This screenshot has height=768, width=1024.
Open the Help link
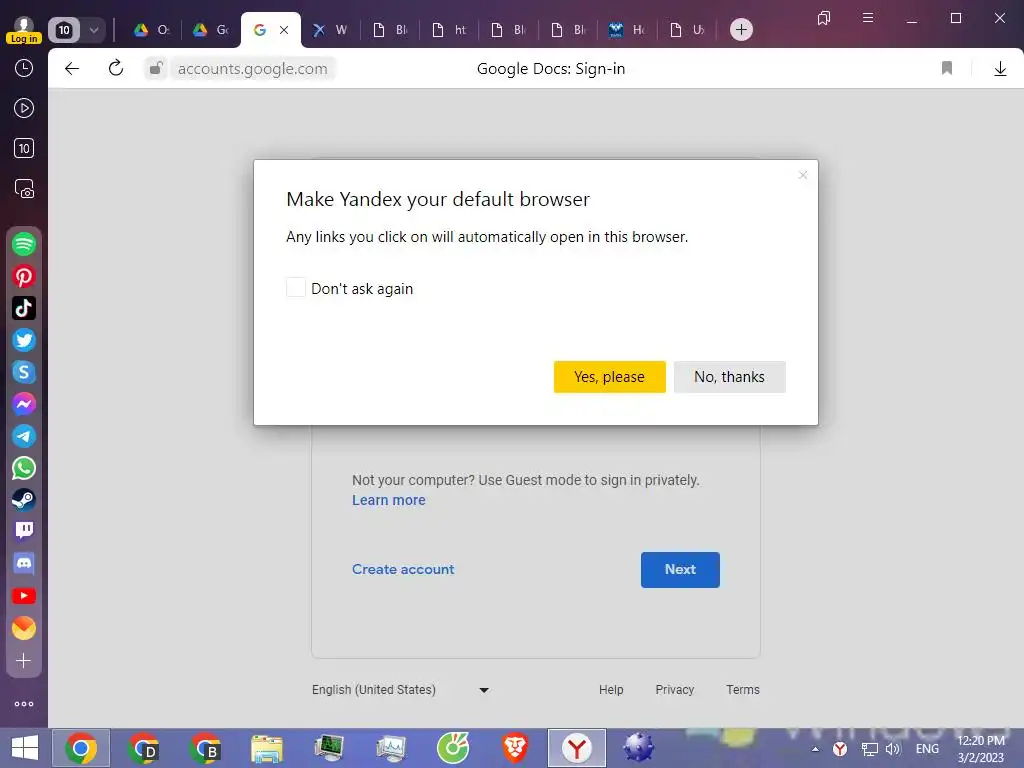(x=611, y=690)
